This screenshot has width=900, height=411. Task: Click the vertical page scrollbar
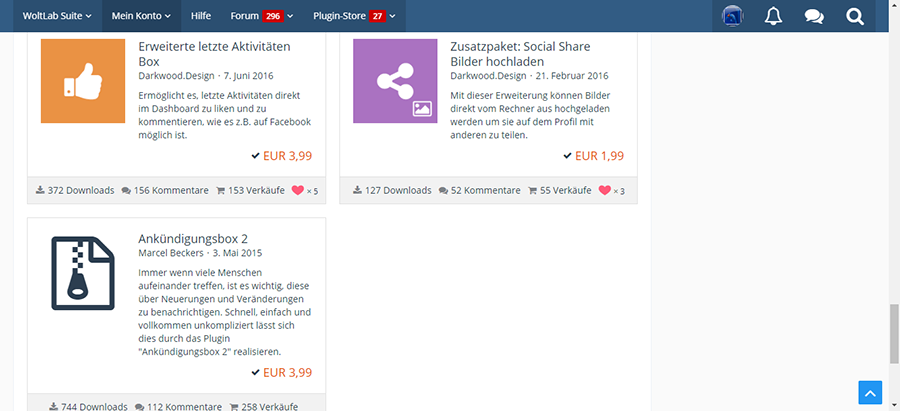[893, 335]
